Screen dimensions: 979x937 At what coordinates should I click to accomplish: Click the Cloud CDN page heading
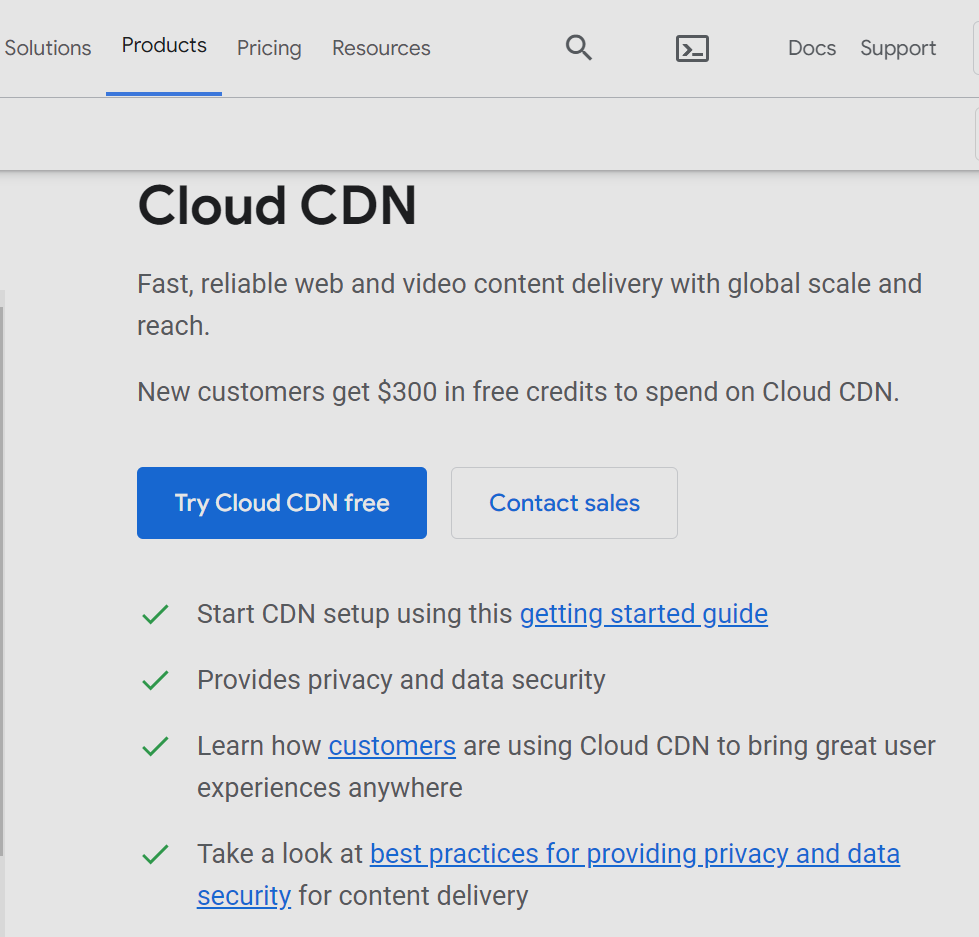tap(277, 205)
